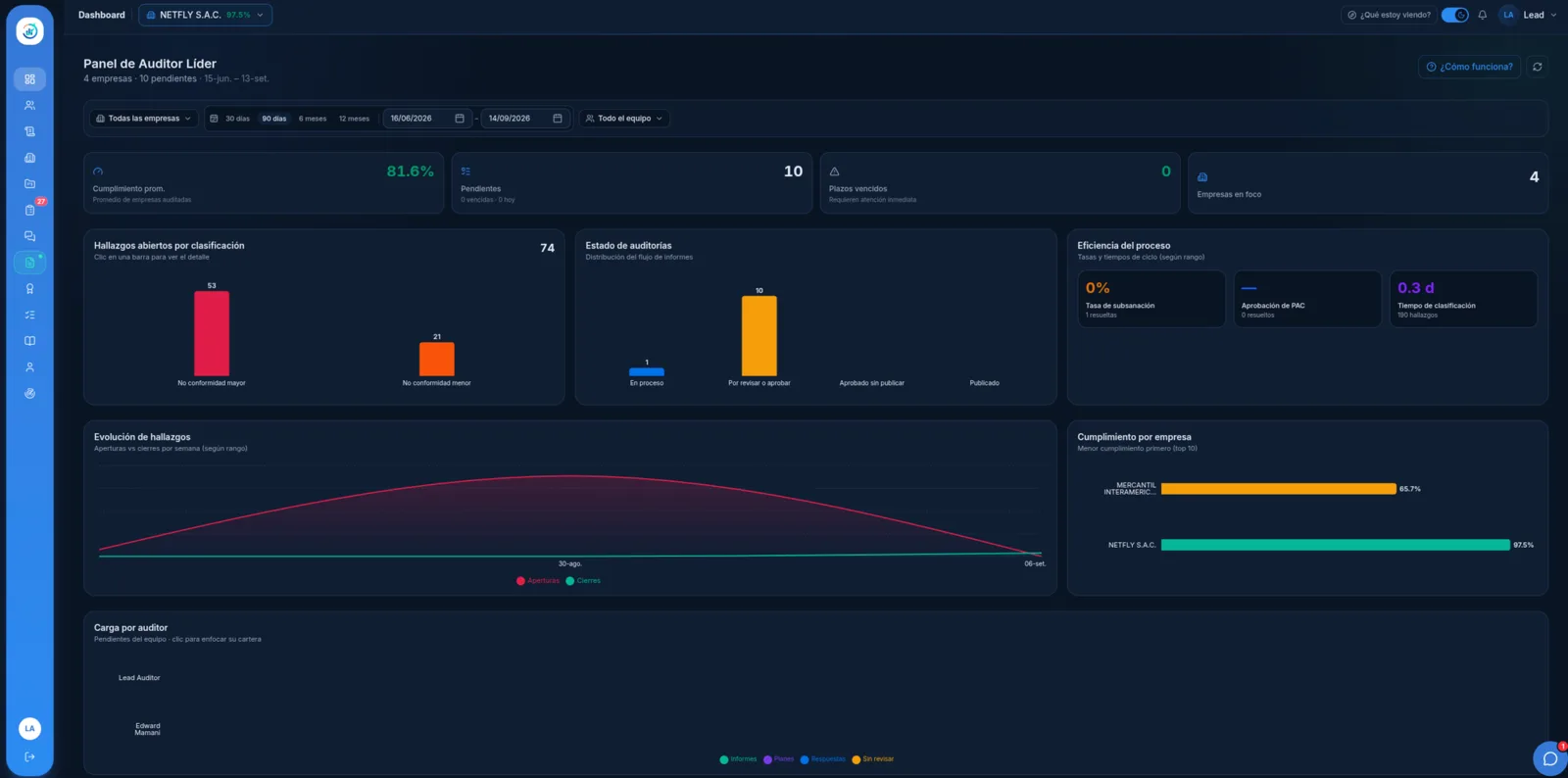Open the buildings icon in sidebar
Screen dimensions: 1568x778
(29, 158)
